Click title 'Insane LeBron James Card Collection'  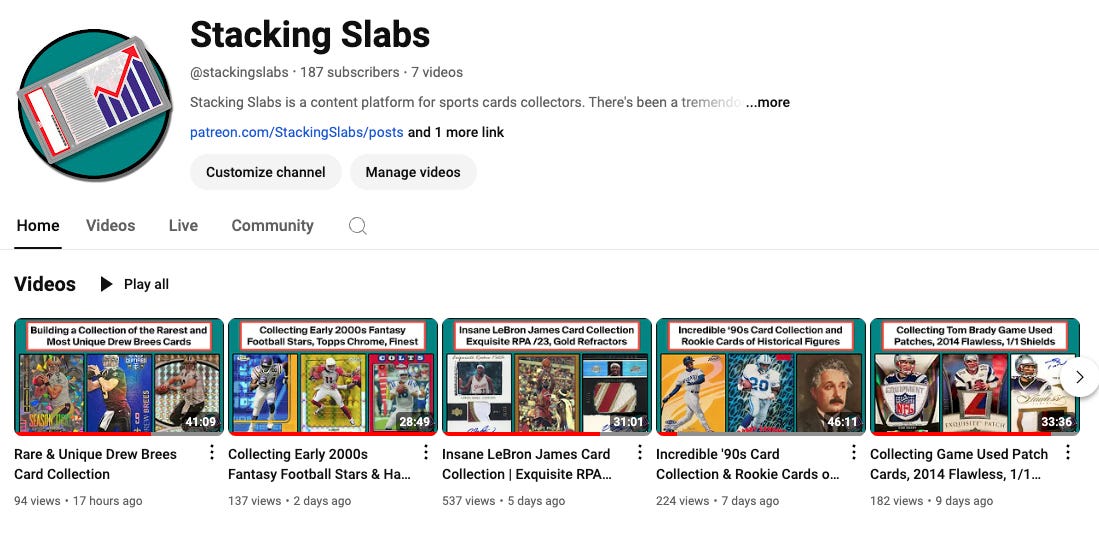(527, 464)
